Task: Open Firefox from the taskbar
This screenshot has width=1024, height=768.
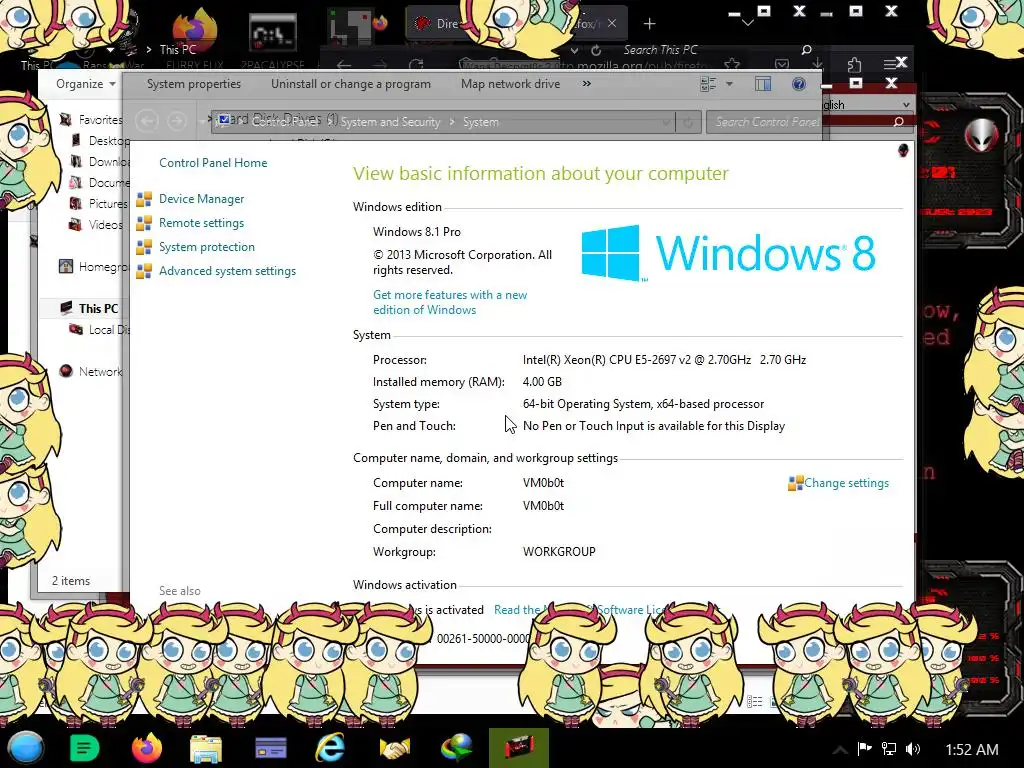Action: (x=146, y=748)
